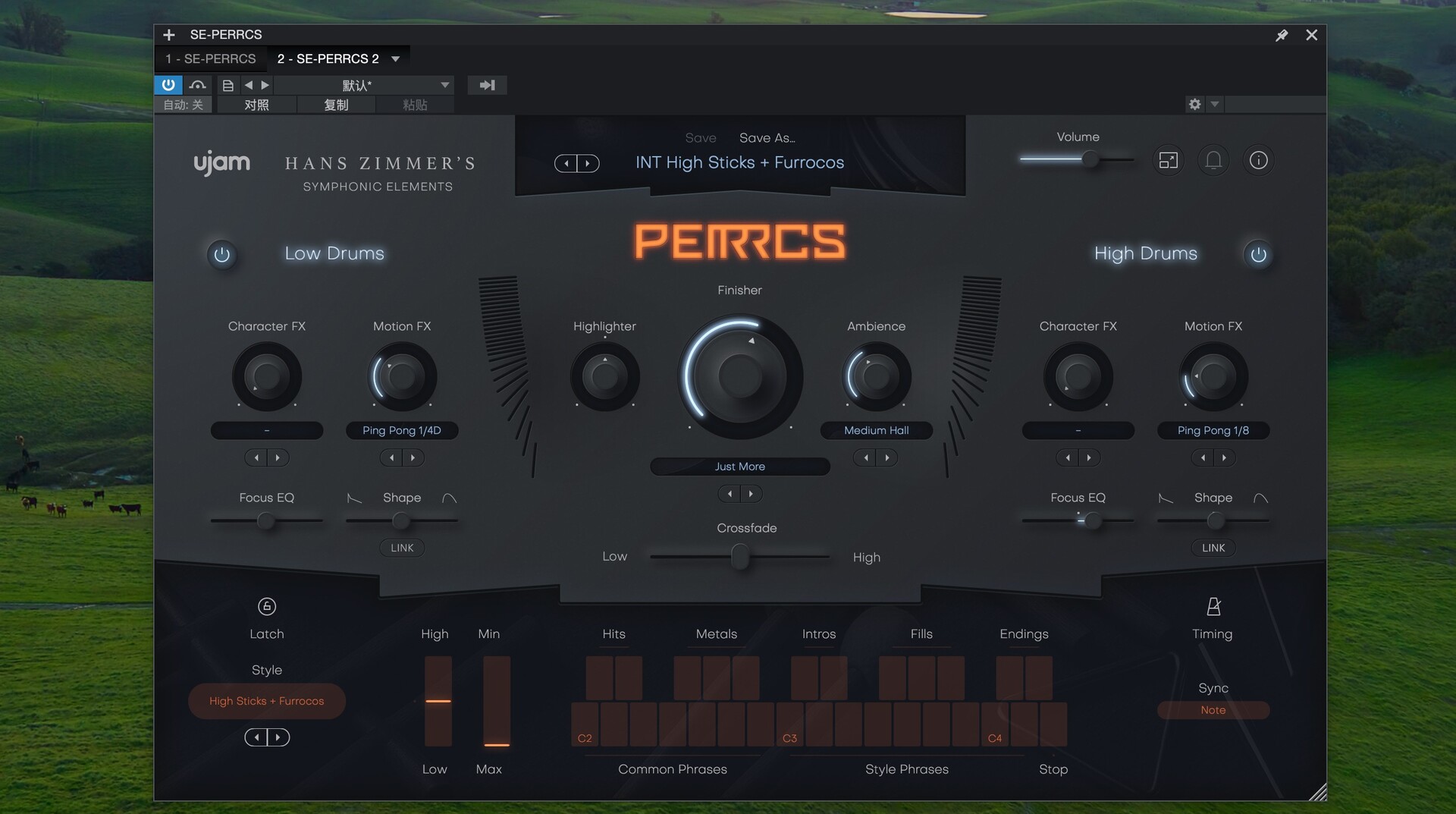Open the Timing metronome icon
1456x814 pixels.
click(1213, 606)
